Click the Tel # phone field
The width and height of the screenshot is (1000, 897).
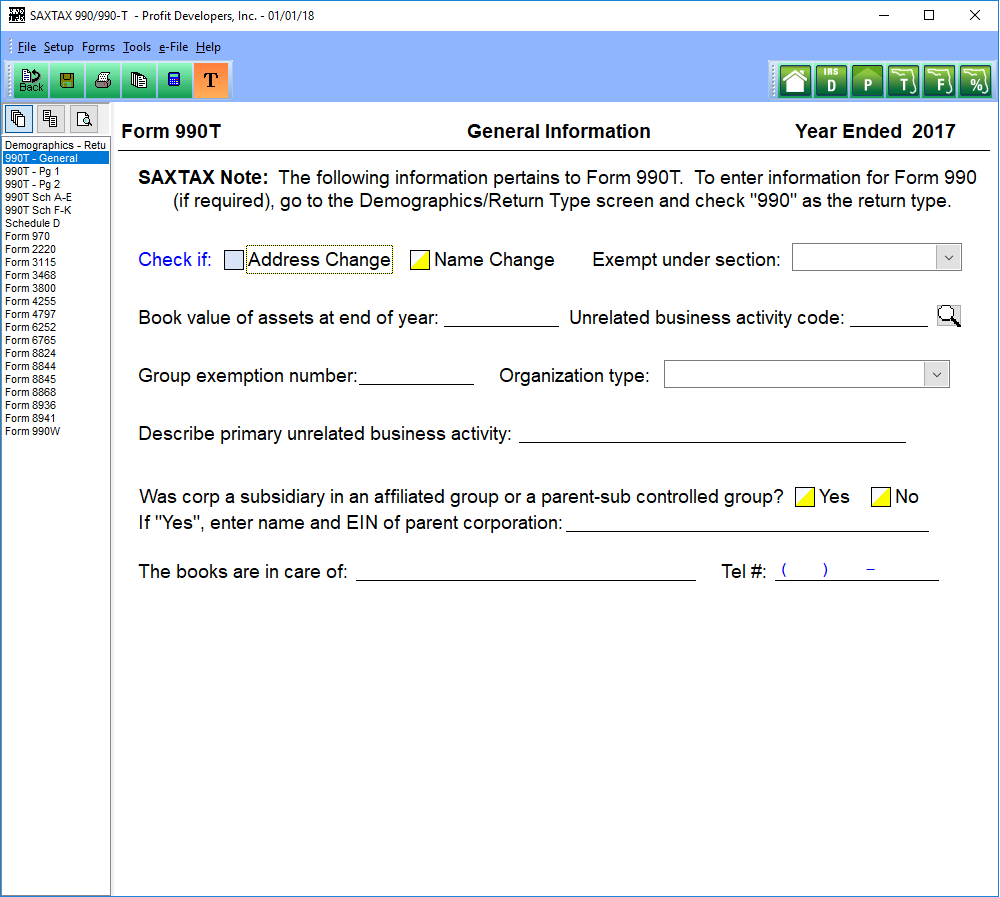coord(857,571)
